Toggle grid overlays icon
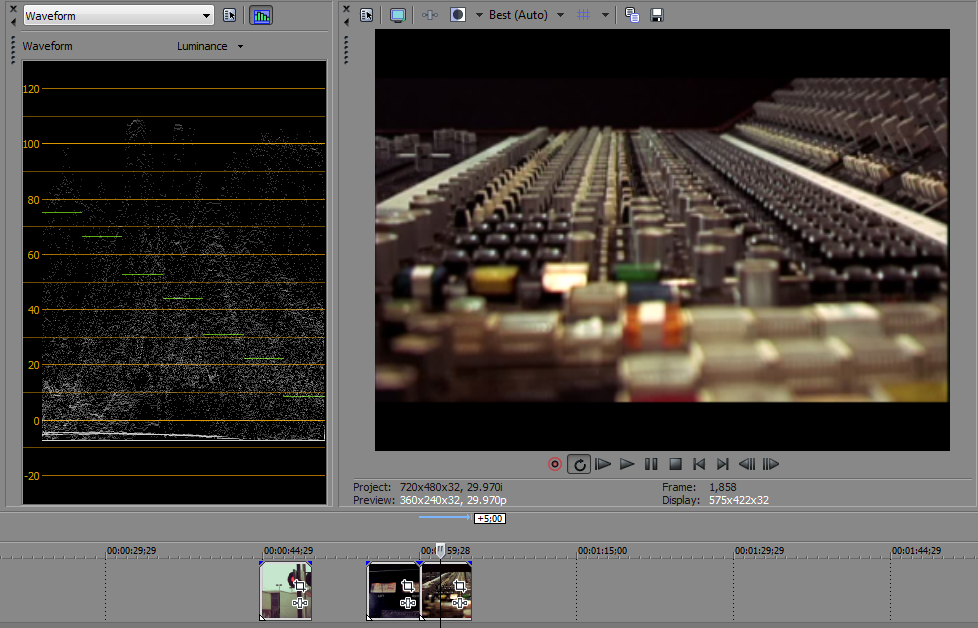The width and height of the screenshot is (978, 628). click(584, 15)
